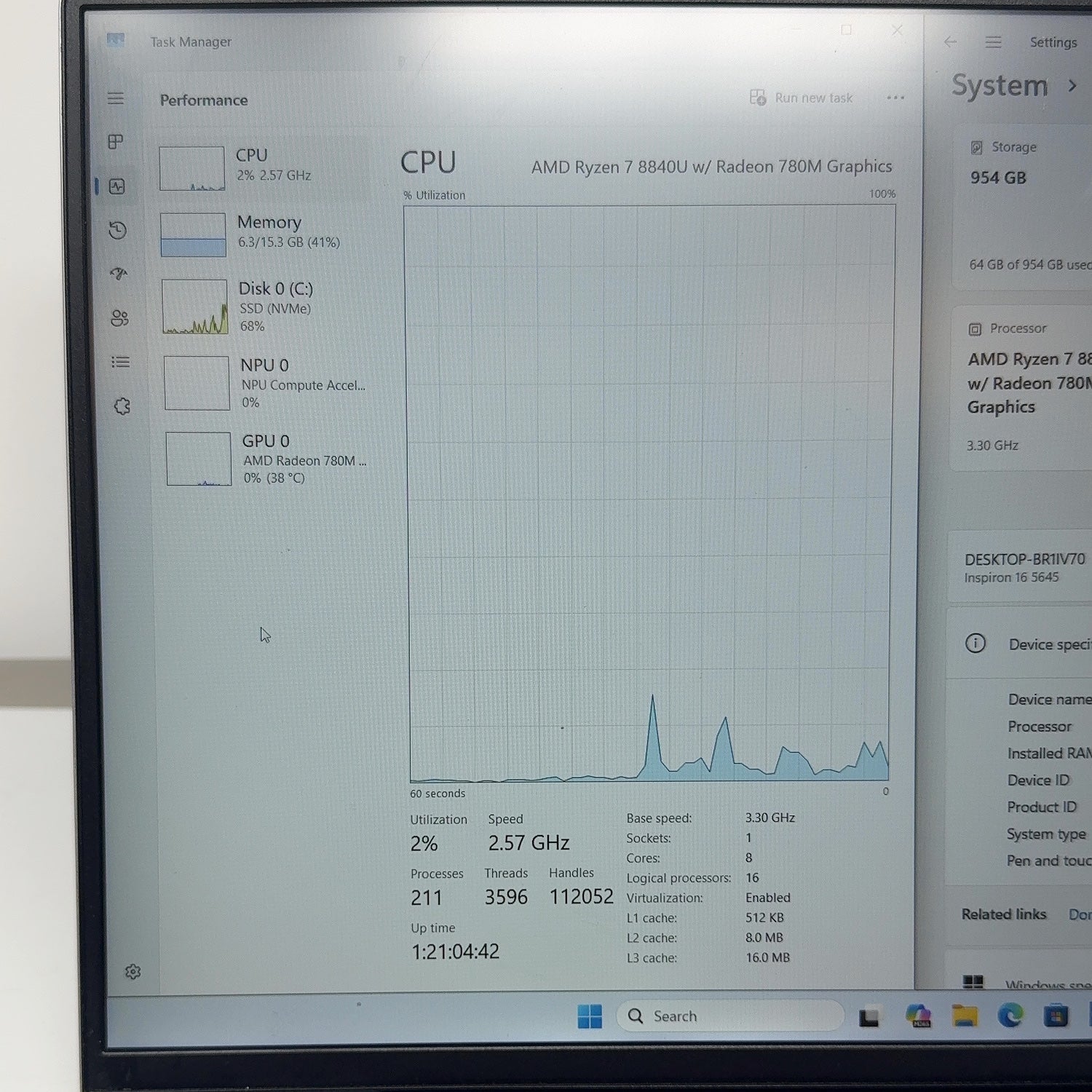Maximize the Task Manager window
1092x1092 pixels.
pos(846,31)
